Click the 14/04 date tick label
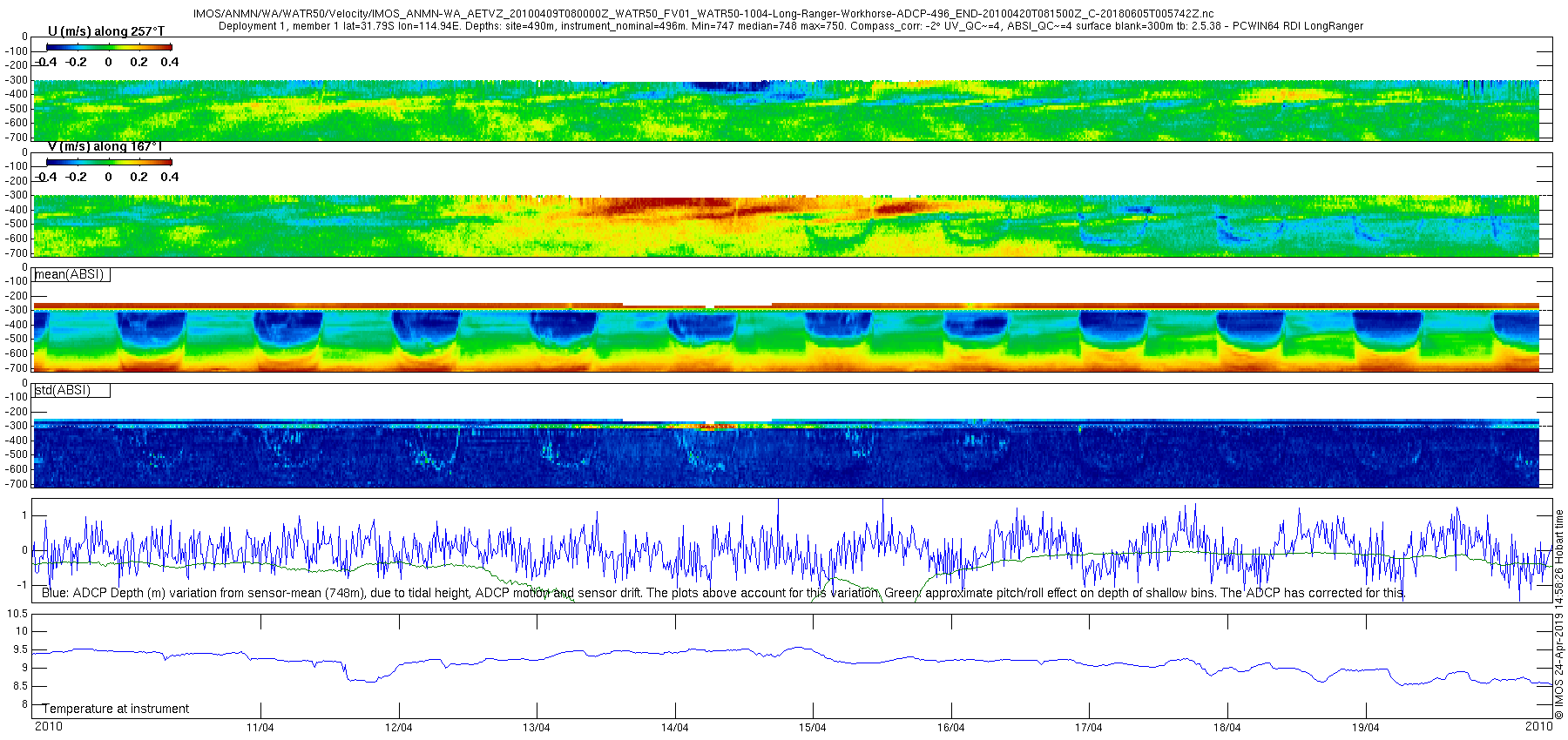Screen dimensions: 1568x740 click(x=674, y=728)
